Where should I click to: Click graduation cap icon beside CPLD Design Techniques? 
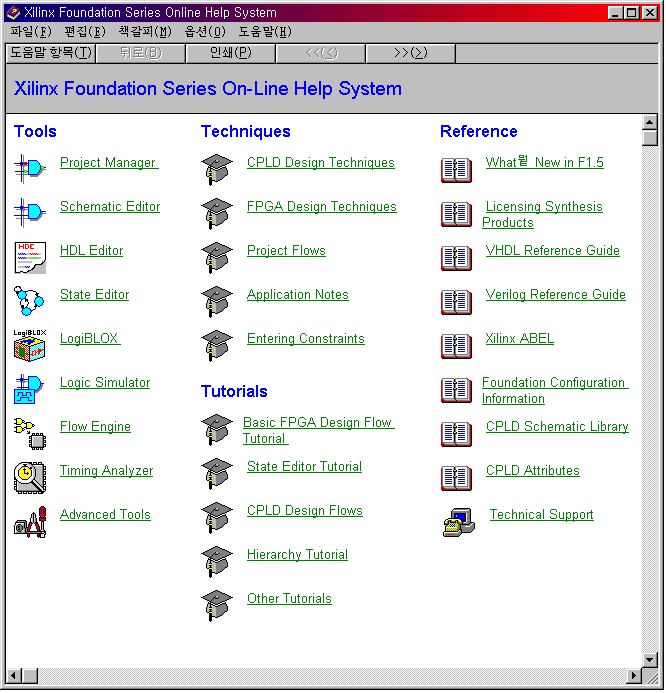point(217,170)
